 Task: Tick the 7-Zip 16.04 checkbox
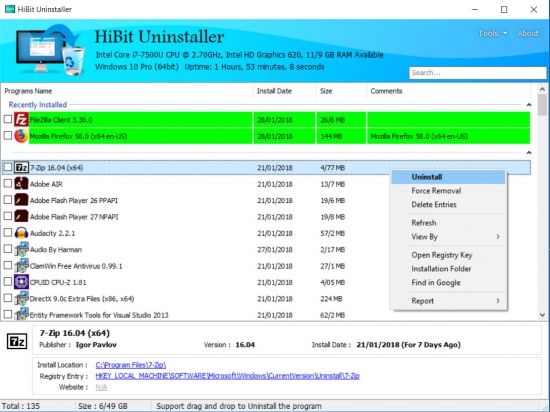(8, 167)
